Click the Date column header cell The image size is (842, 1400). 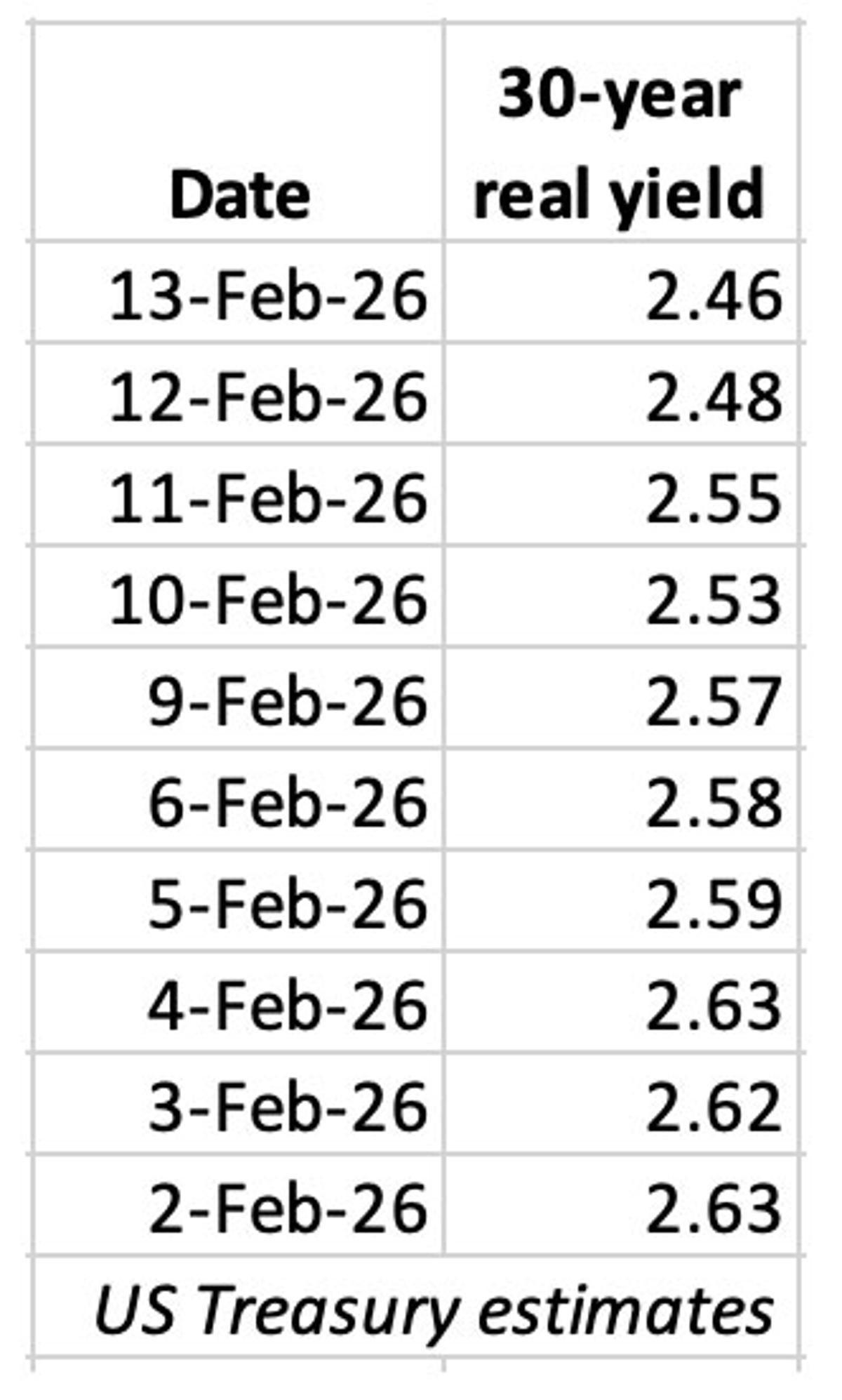[239, 195]
